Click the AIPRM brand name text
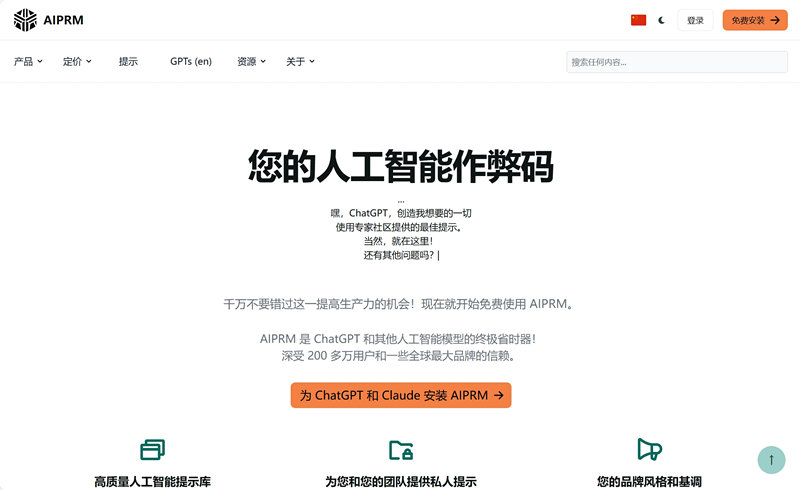The height and width of the screenshot is (490, 800). [63, 20]
